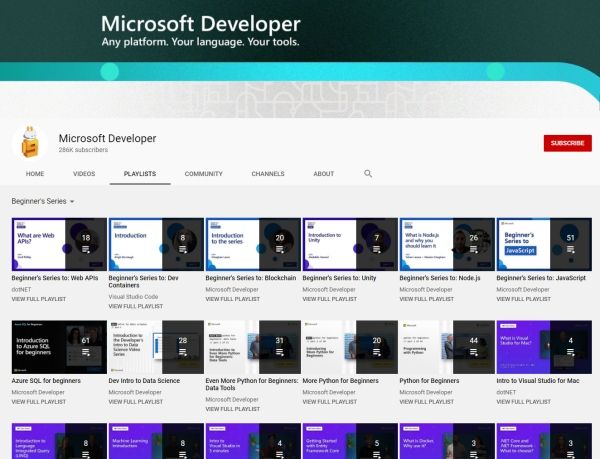Click Visual Studio Code channel link
This screenshot has height=459, width=600.
tap(139, 298)
